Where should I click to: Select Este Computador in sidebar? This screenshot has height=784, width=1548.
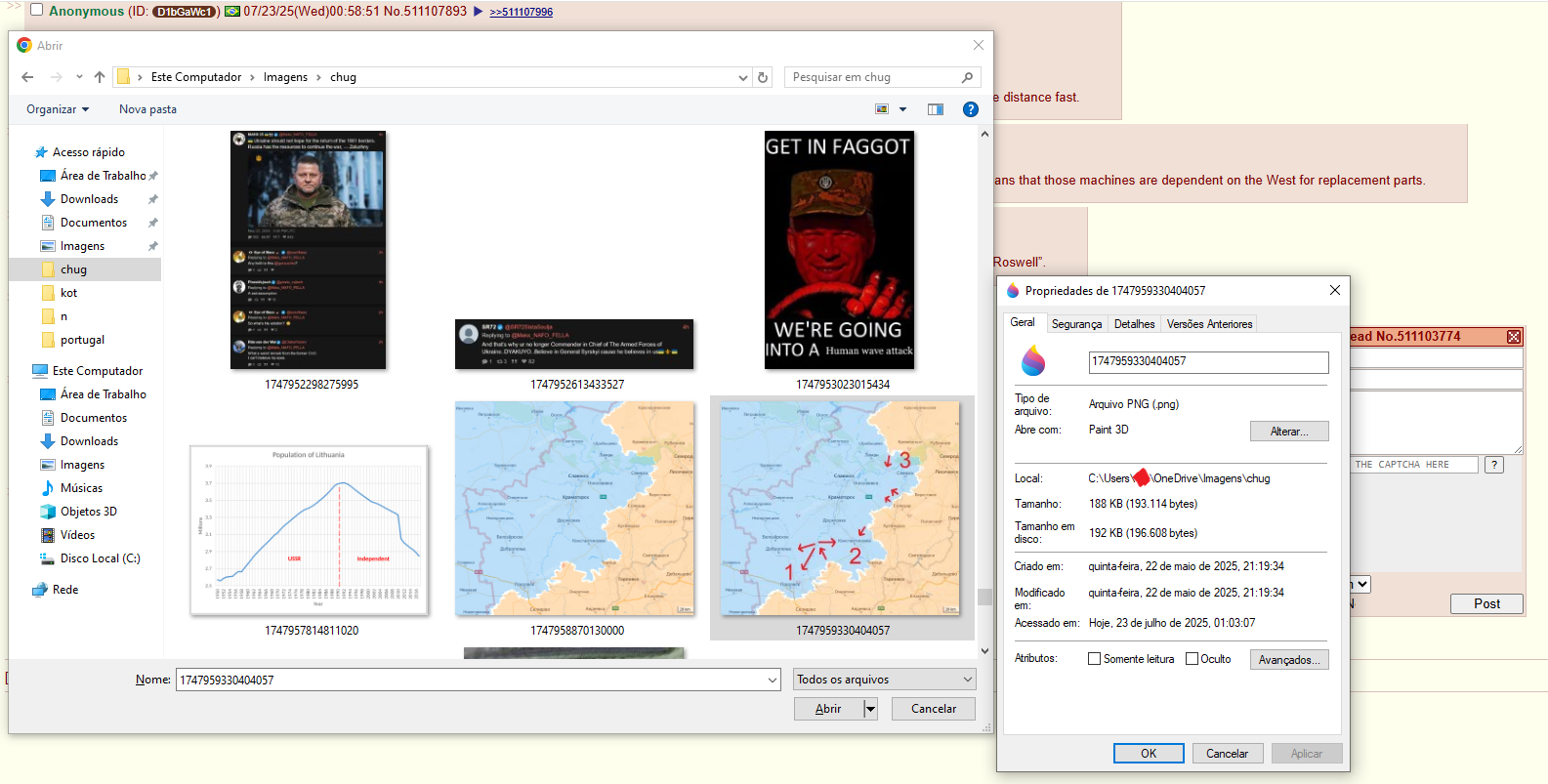(97, 371)
